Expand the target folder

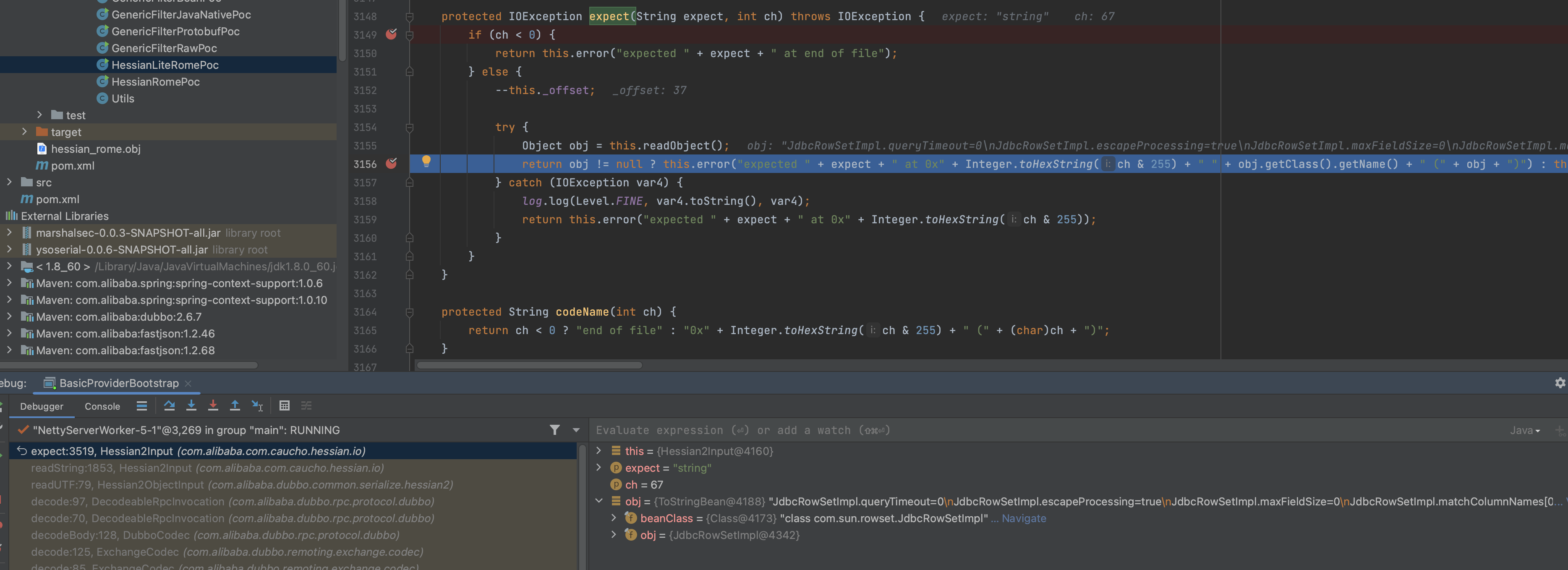[x=24, y=131]
